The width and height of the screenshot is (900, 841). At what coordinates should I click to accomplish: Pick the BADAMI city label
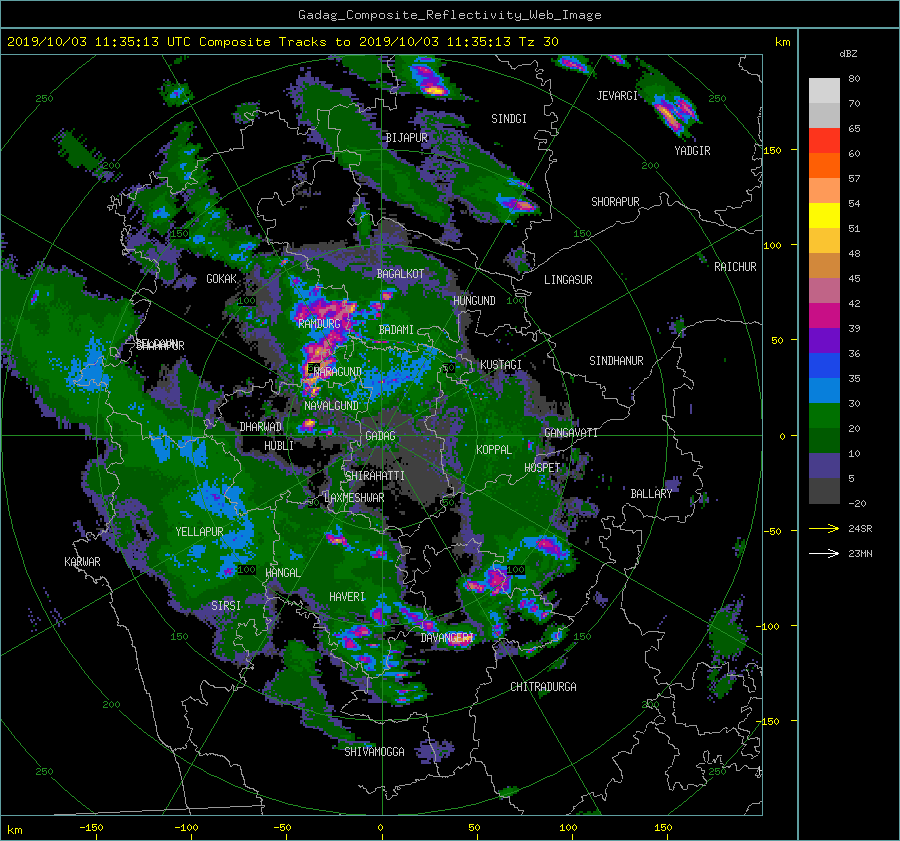(396, 330)
